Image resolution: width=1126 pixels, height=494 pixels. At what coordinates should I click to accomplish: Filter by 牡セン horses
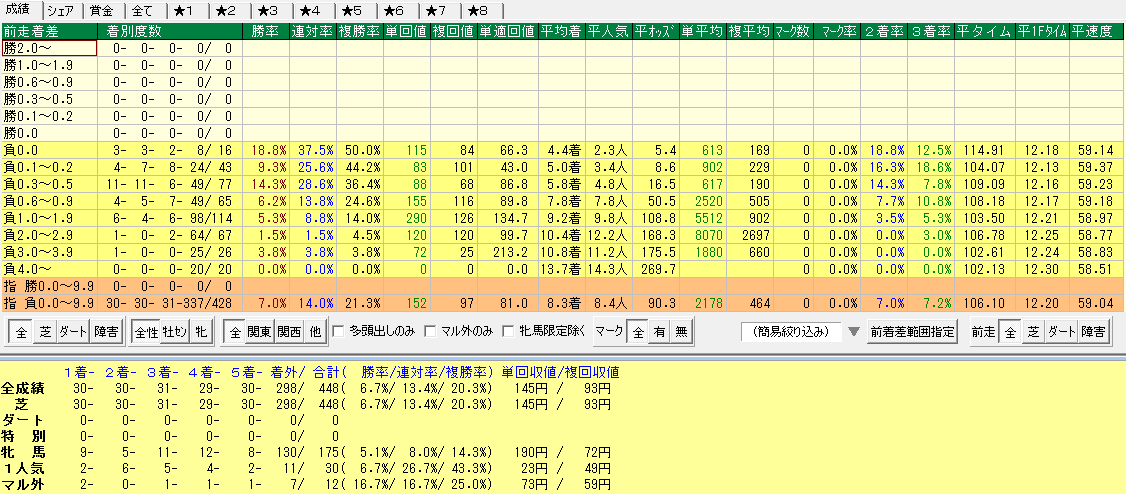pyautogui.click(x=174, y=332)
